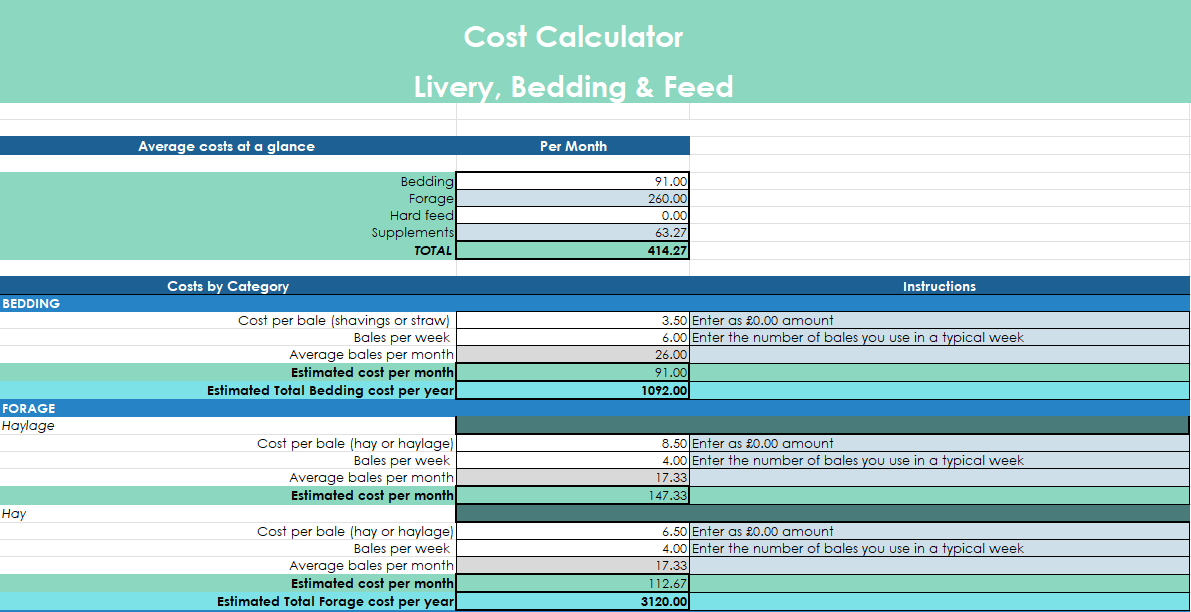Click the Haylage bales-per-week instruction text
The width and height of the screenshot is (1191, 612).
tap(858, 460)
